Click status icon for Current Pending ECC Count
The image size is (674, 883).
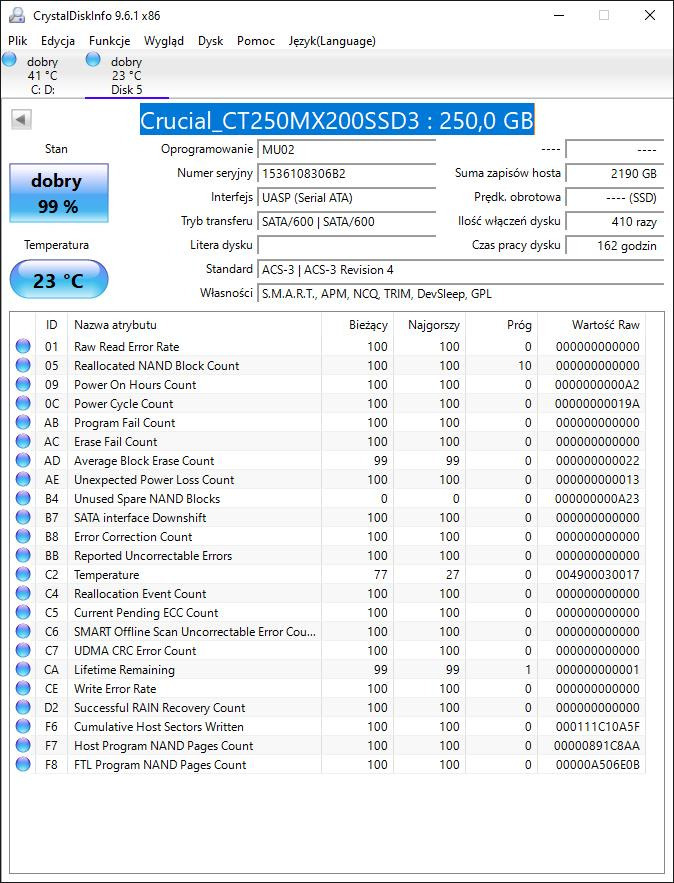coord(23,613)
